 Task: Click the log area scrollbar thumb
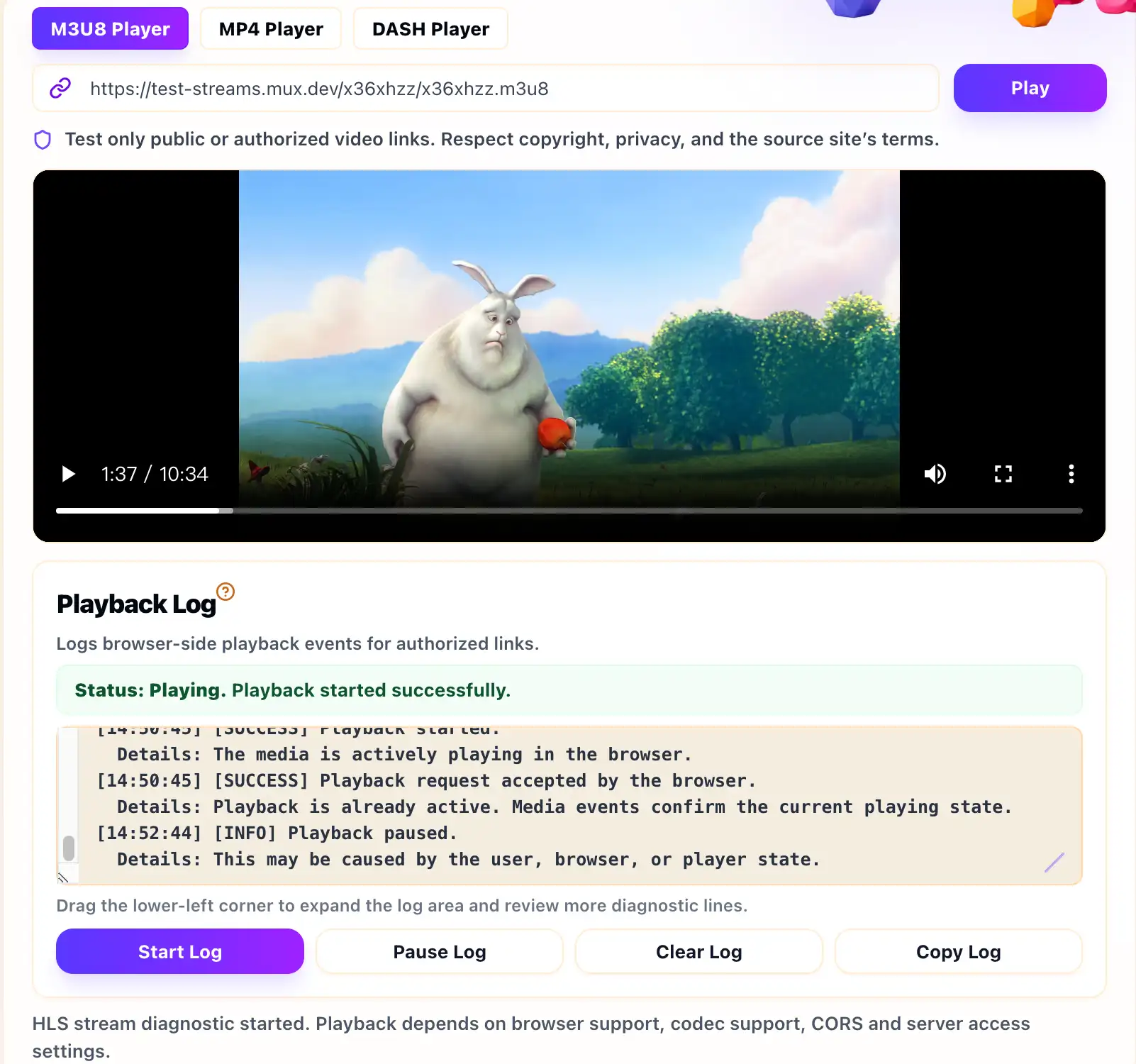(x=69, y=848)
